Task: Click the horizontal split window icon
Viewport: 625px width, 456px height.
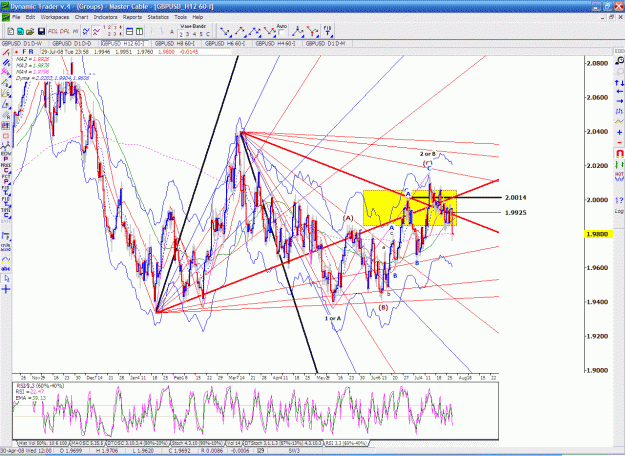Action: point(130,31)
